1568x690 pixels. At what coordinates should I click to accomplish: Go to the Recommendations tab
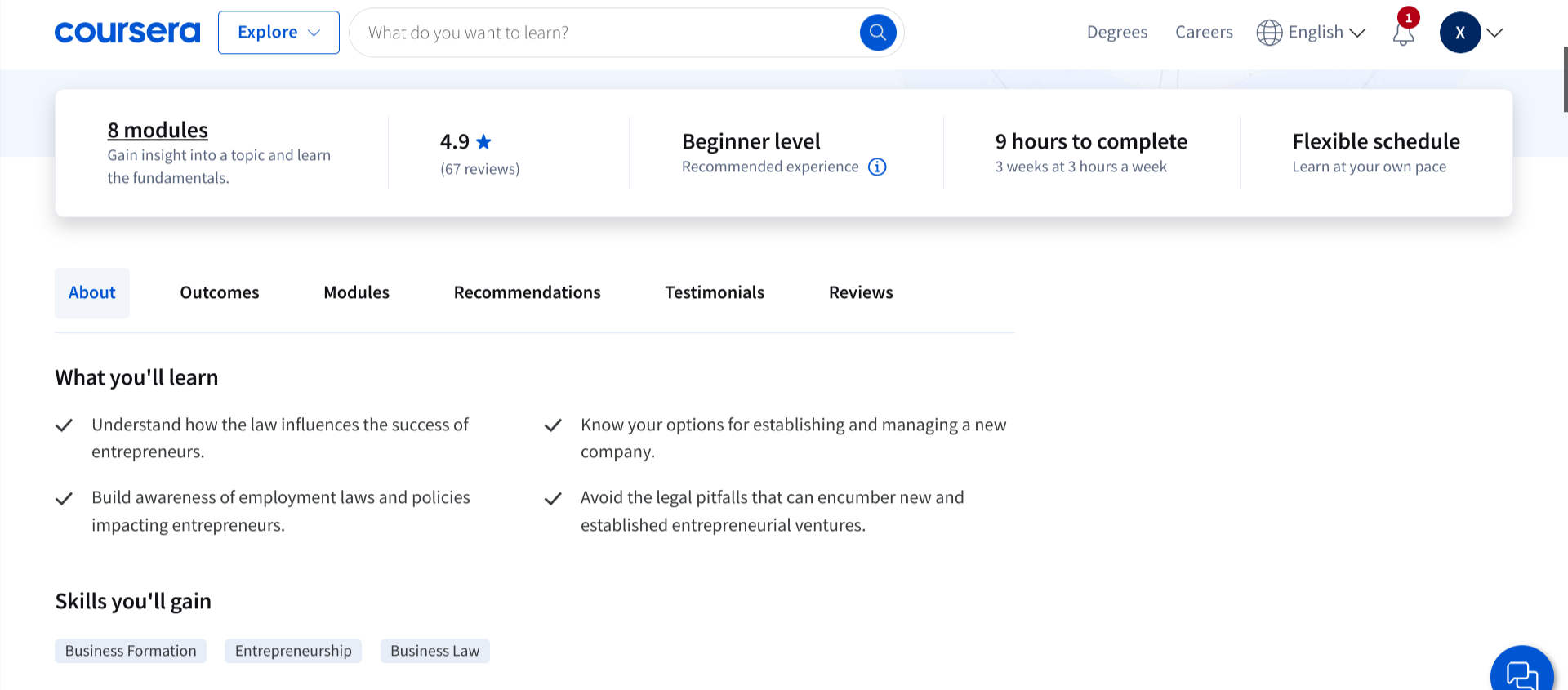pos(527,292)
